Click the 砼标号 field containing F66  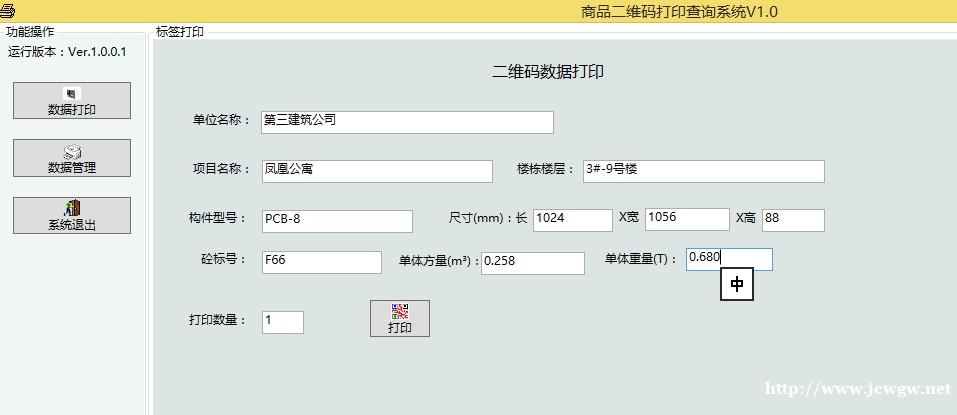point(321,262)
